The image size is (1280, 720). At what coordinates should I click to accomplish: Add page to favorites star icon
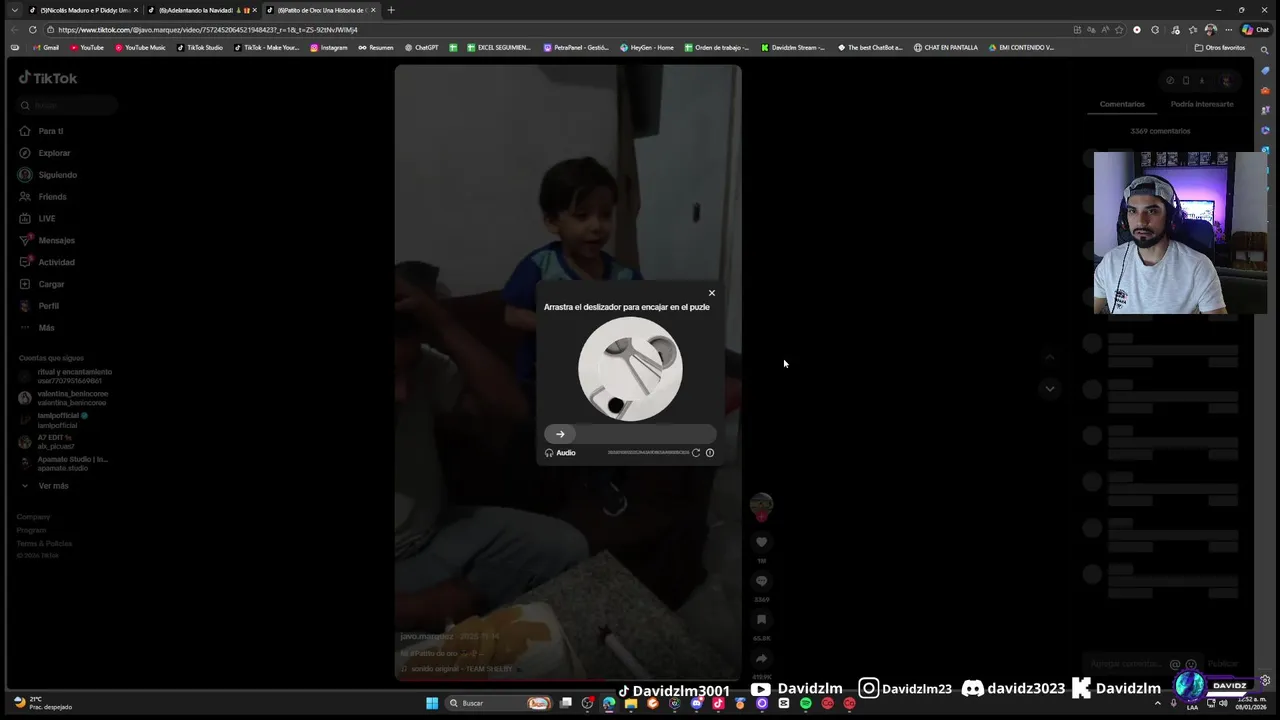tap(1119, 30)
